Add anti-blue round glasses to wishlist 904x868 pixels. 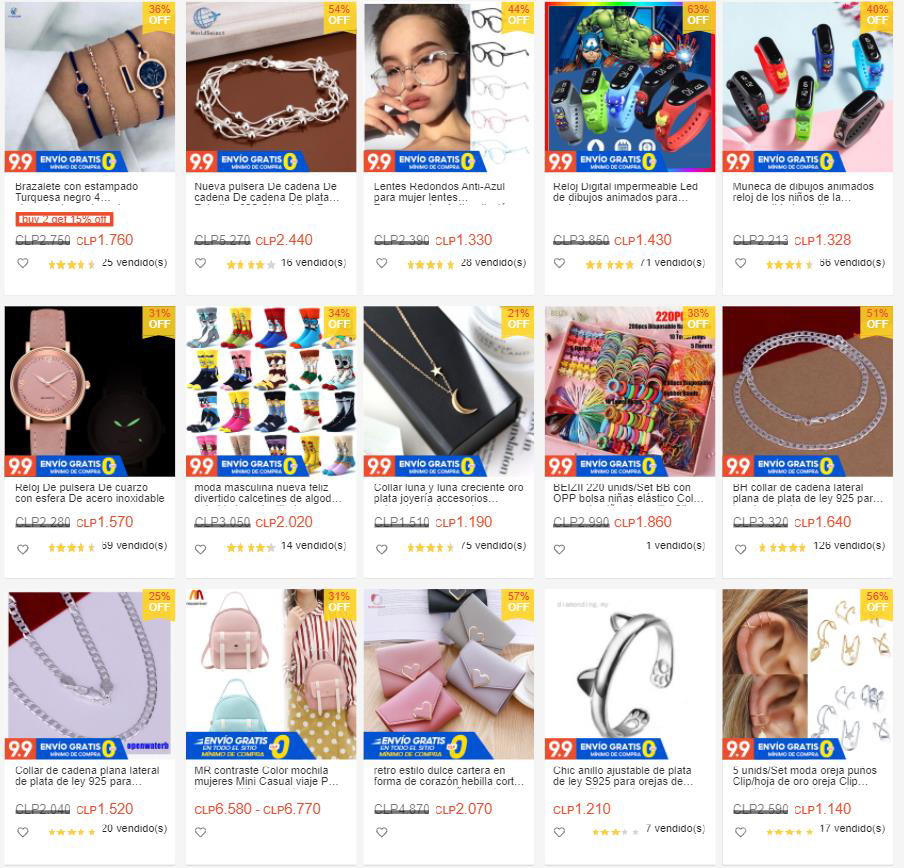pyautogui.click(x=382, y=263)
